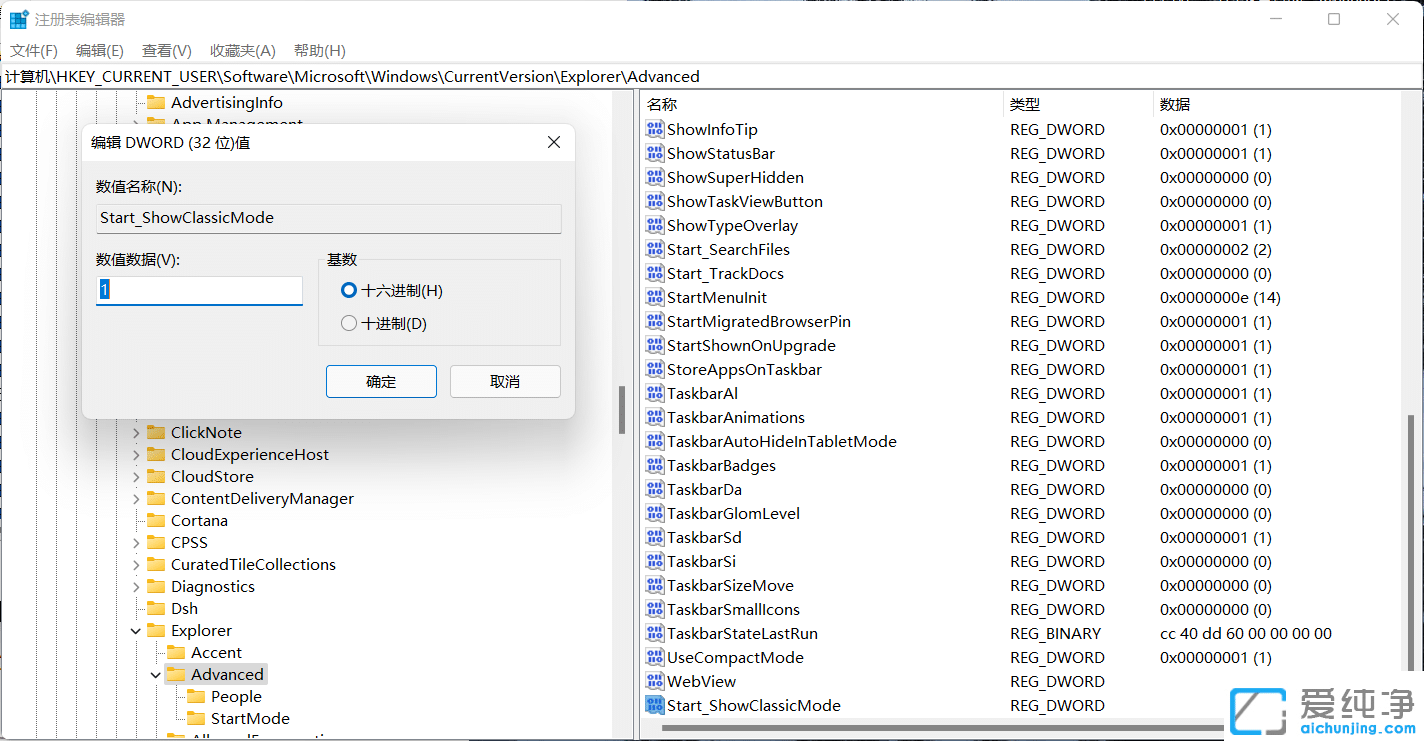Expand the Diagnostics tree node
The height and width of the screenshot is (741, 1424).
pyautogui.click(x=136, y=586)
